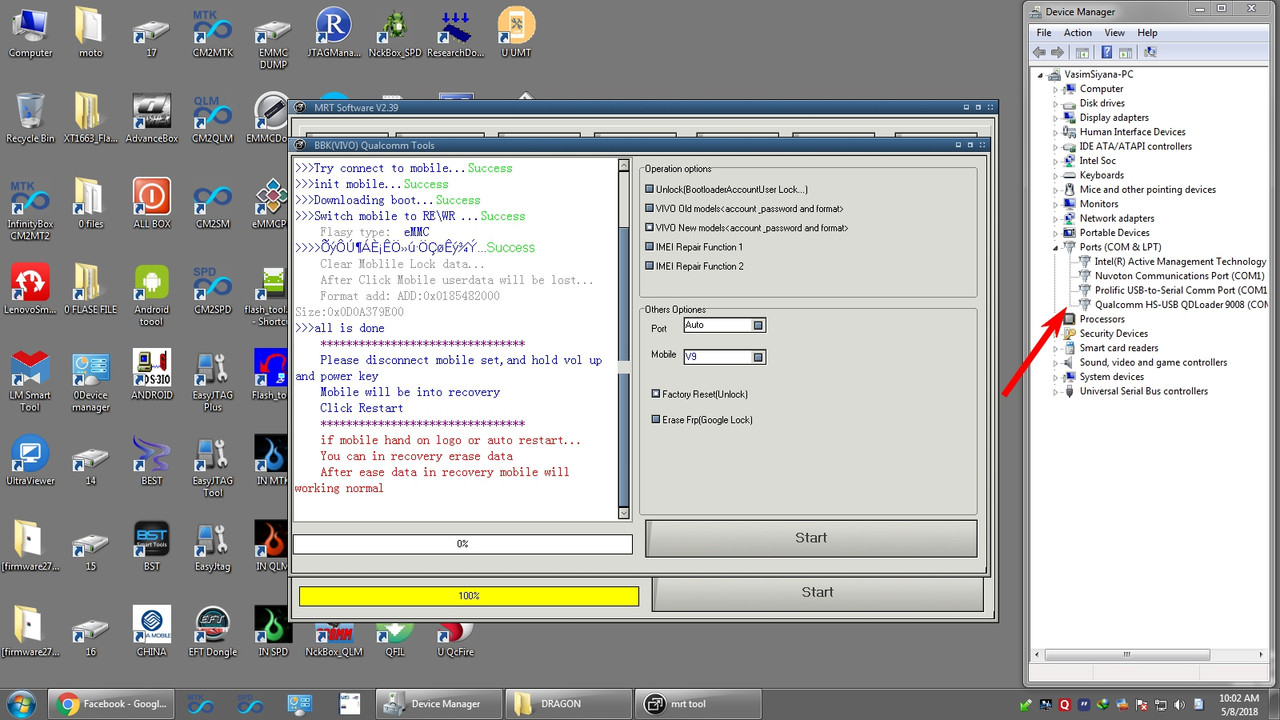The width and height of the screenshot is (1280, 720).
Task: Expand the Keyboards node
Action: click(1055, 175)
